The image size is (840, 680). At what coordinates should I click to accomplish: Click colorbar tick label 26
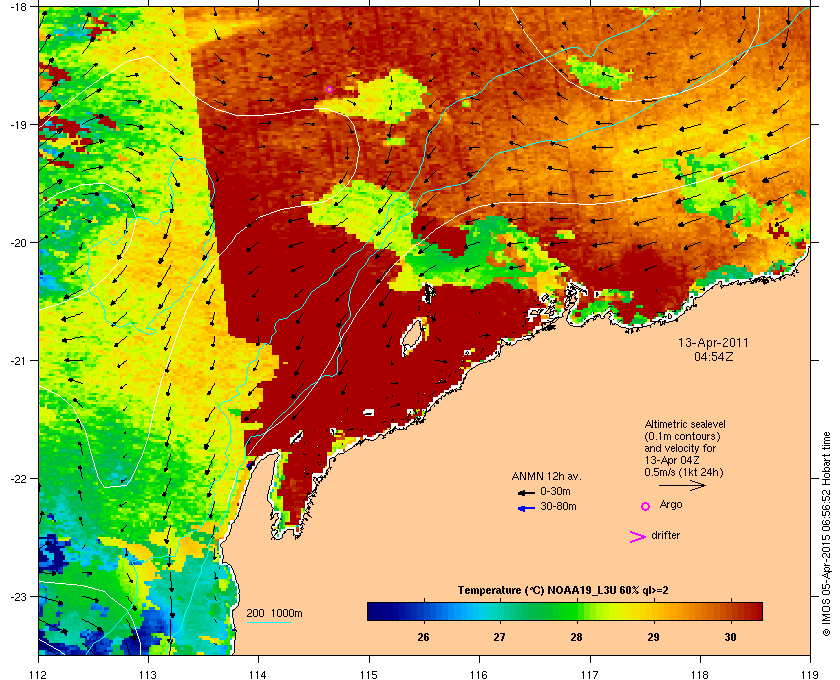tap(423, 637)
